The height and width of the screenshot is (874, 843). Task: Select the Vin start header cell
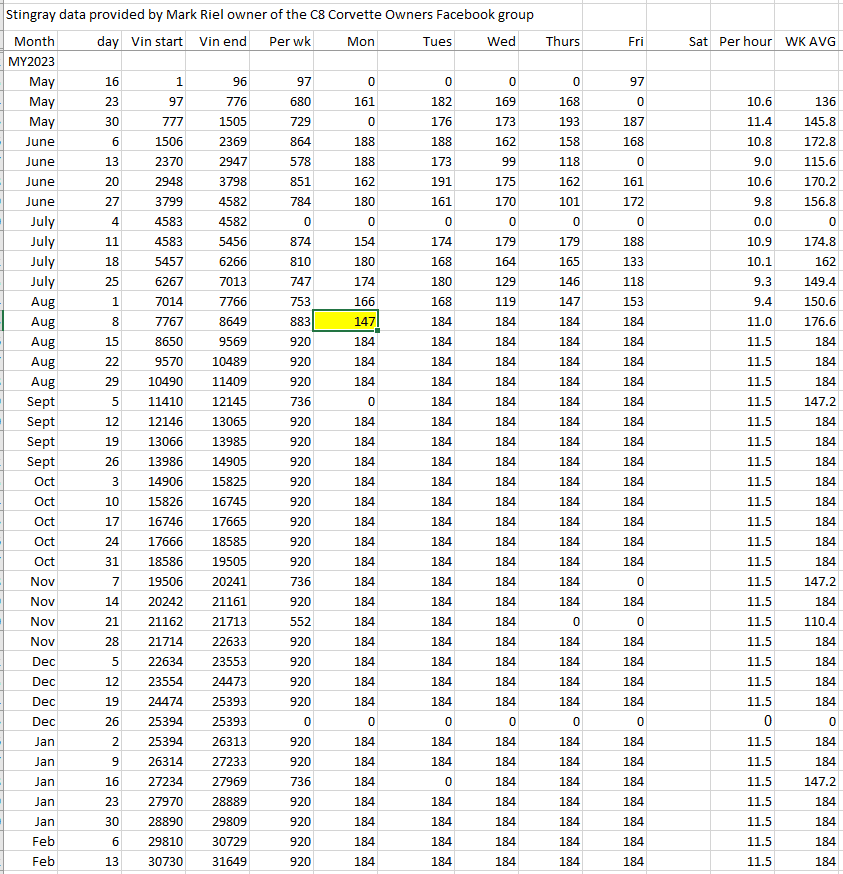point(157,41)
